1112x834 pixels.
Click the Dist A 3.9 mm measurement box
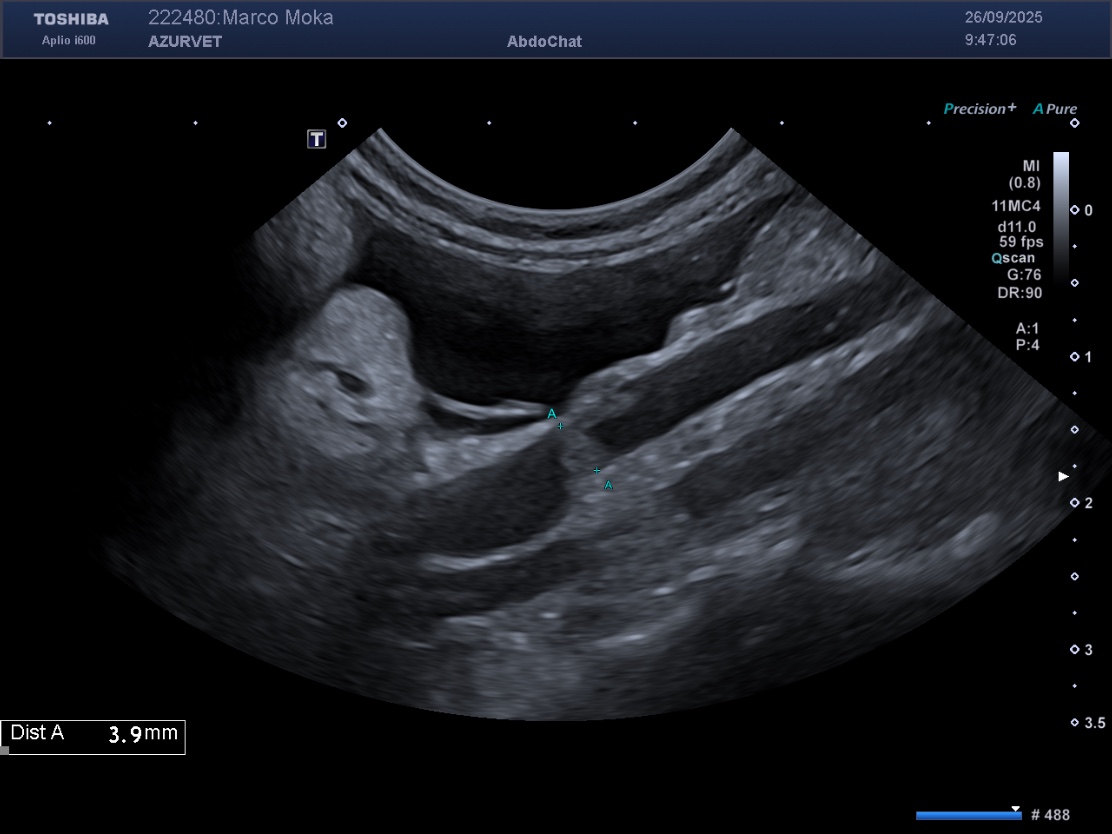tap(93, 735)
